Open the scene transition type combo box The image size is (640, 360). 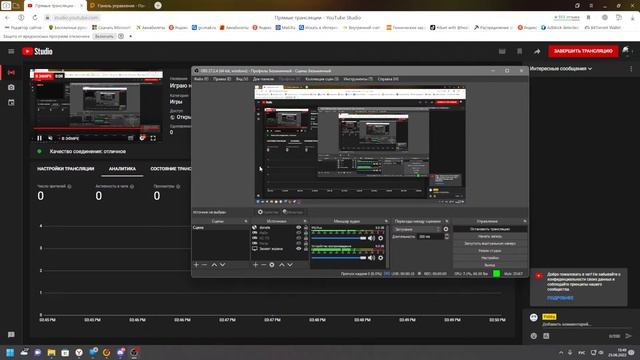pos(417,229)
